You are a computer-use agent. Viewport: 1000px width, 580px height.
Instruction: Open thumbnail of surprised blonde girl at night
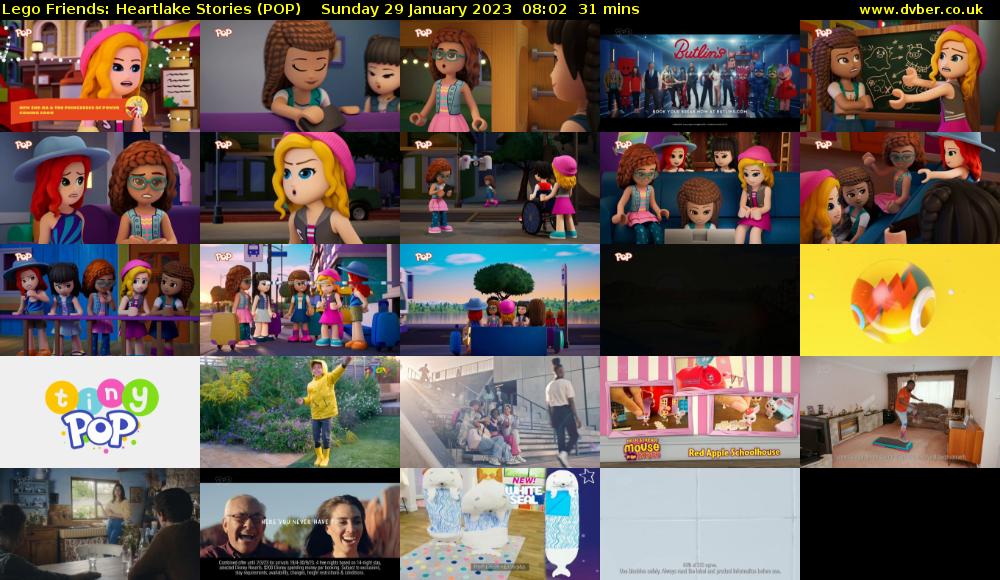300,188
